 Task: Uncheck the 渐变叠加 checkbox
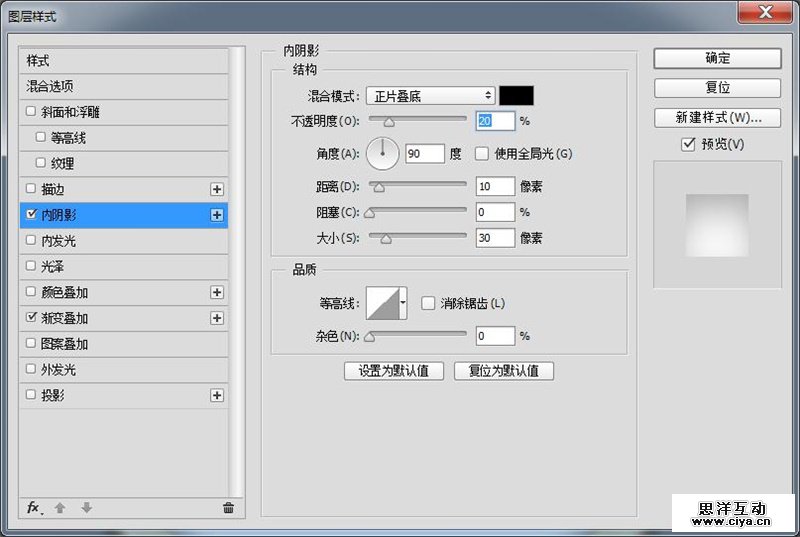click(31, 317)
